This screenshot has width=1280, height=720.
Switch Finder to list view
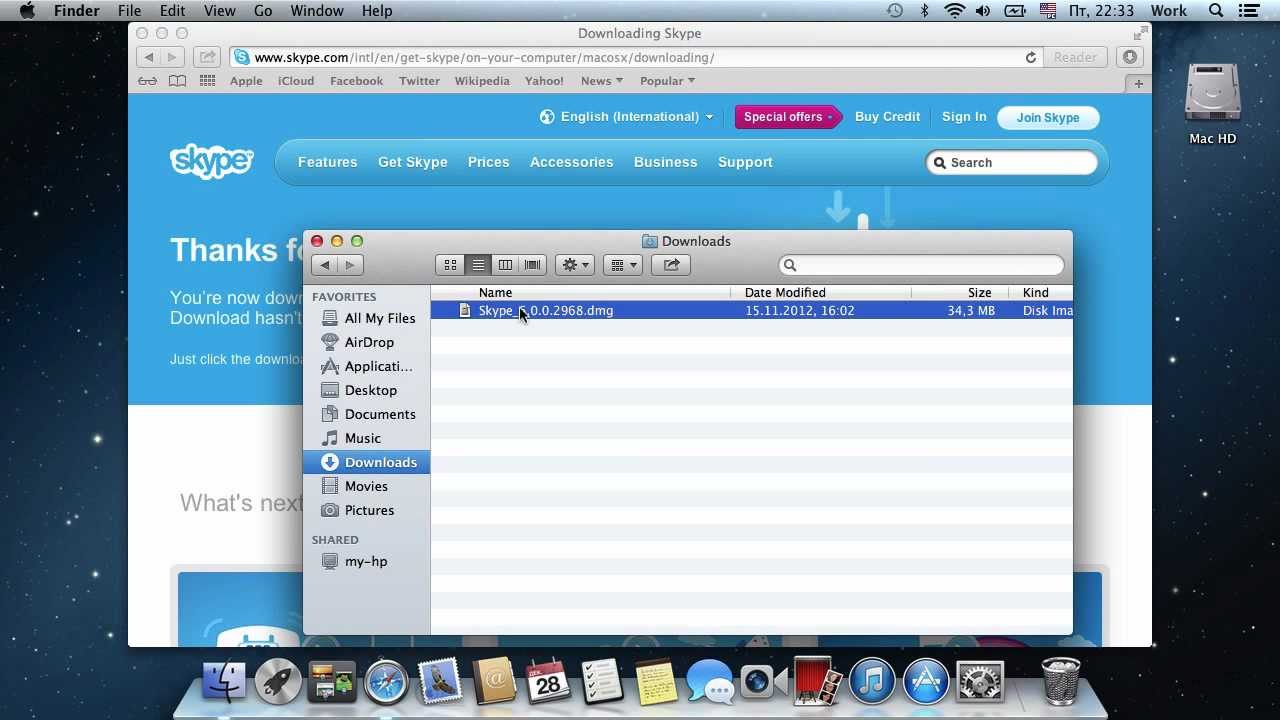[478, 265]
